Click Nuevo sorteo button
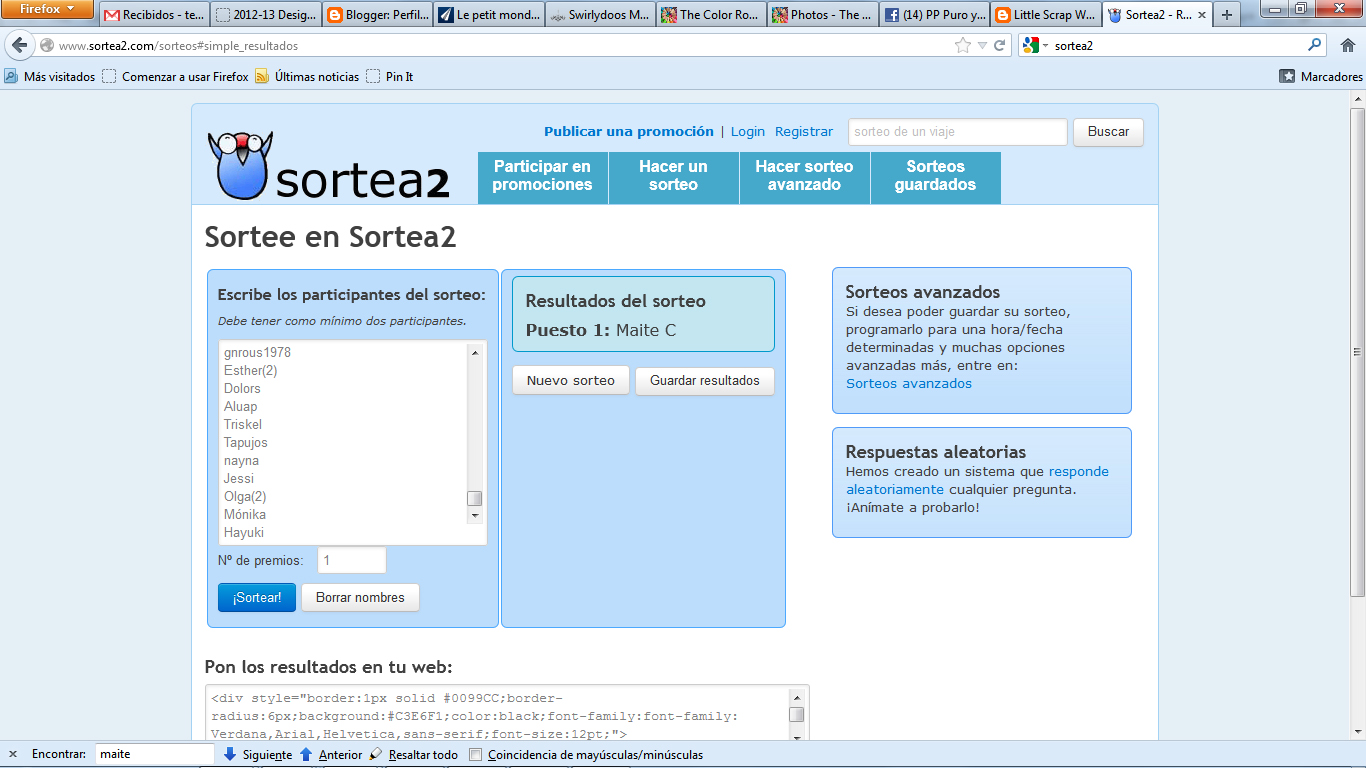Image resolution: width=1366 pixels, height=768 pixels. click(x=571, y=380)
